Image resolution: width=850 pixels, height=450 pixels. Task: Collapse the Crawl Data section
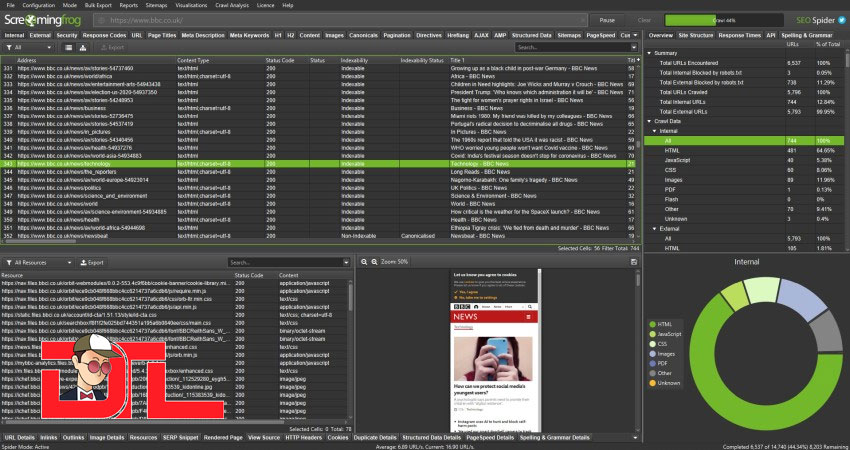point(649,121)
